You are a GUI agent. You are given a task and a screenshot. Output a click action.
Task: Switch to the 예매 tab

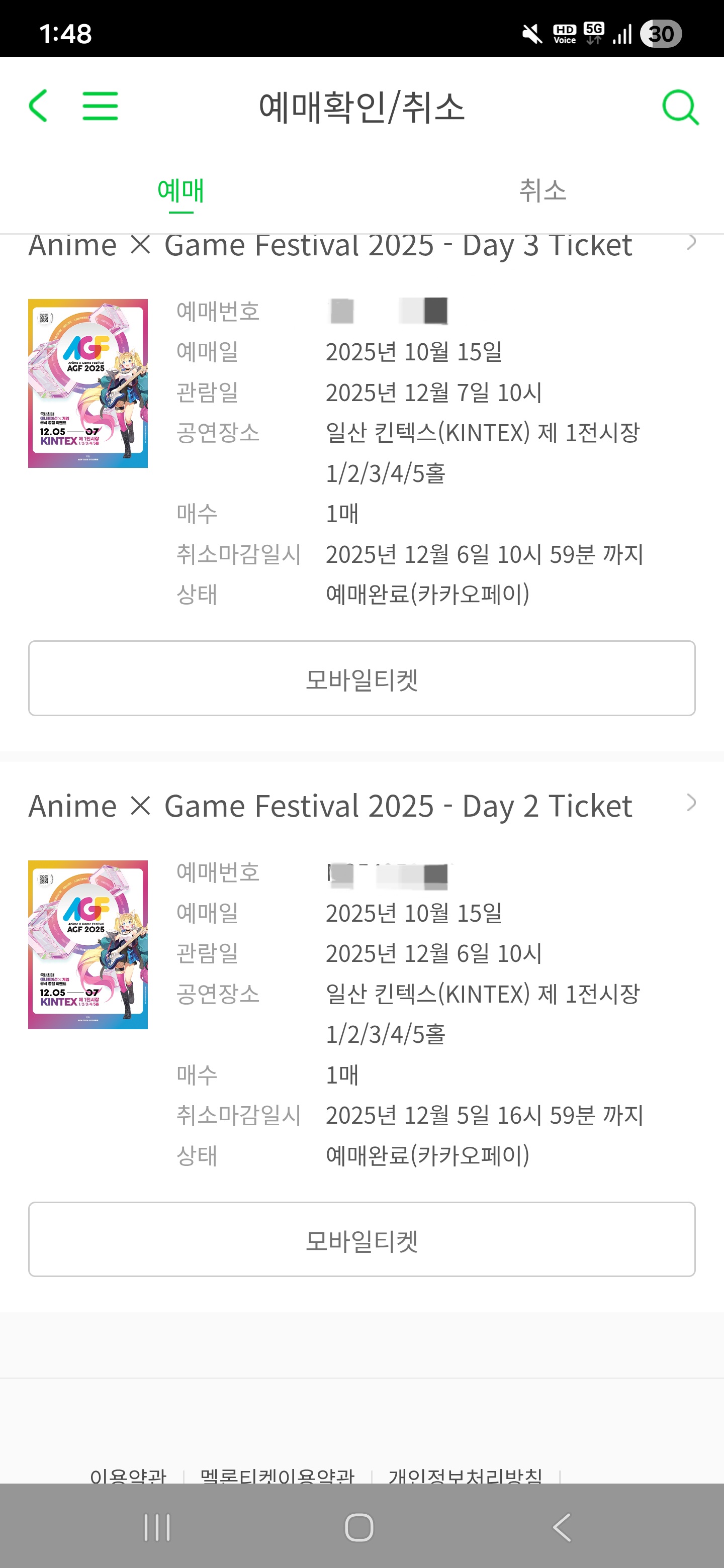(x=181, y=191)
